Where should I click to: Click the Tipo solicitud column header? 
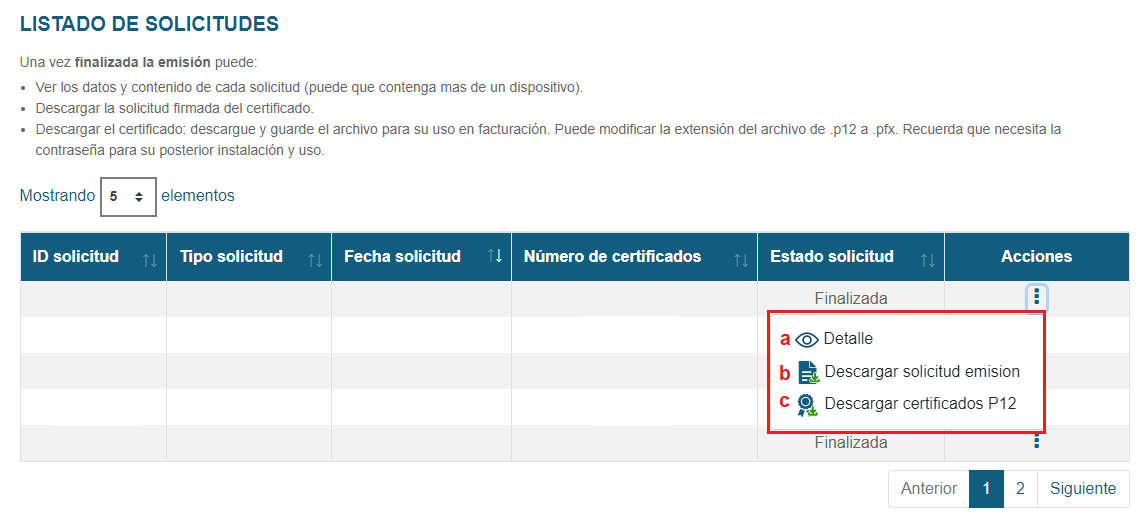[249, 257]
